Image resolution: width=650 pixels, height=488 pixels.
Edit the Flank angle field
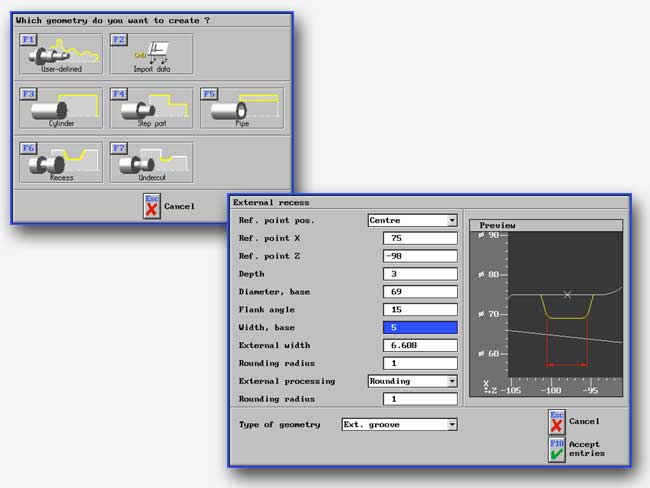pos(420,309)
